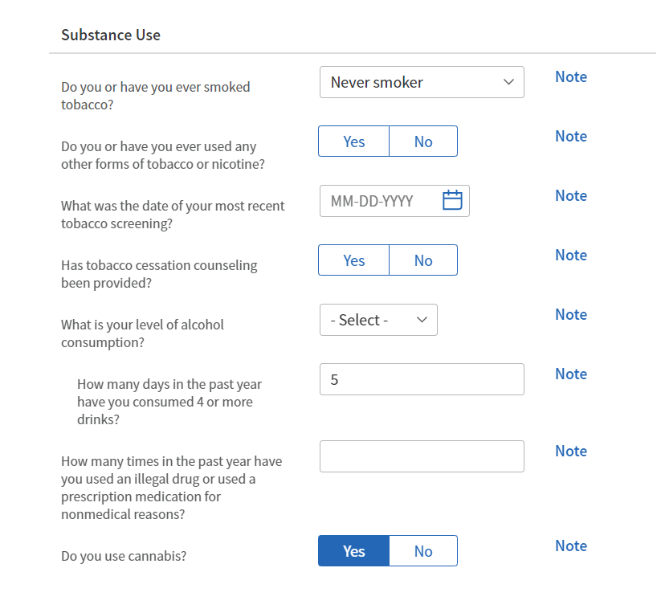This screenshot has width=656, height=595.
Task: Select No for cannabis use
Action: pos(423,551)
